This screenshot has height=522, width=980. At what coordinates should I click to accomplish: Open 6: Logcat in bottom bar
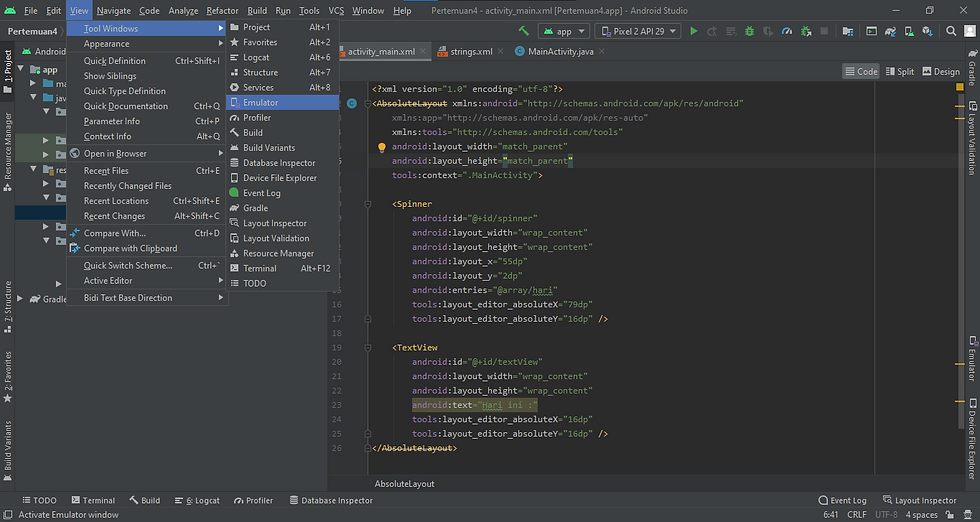197,500
